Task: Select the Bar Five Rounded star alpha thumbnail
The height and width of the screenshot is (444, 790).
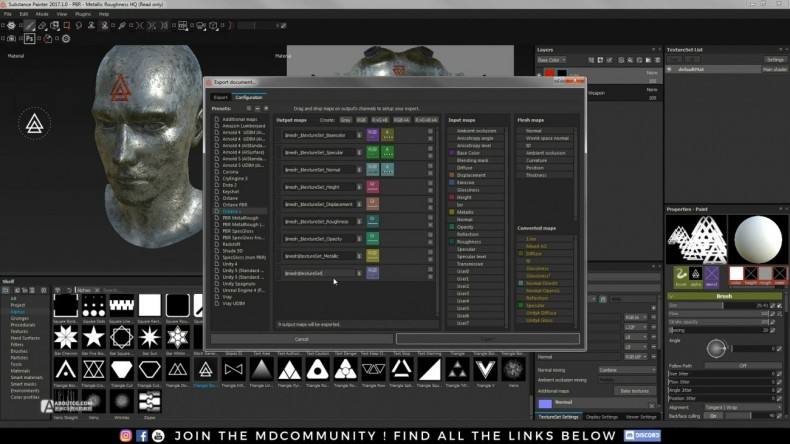Action: (x=94, y=337)
